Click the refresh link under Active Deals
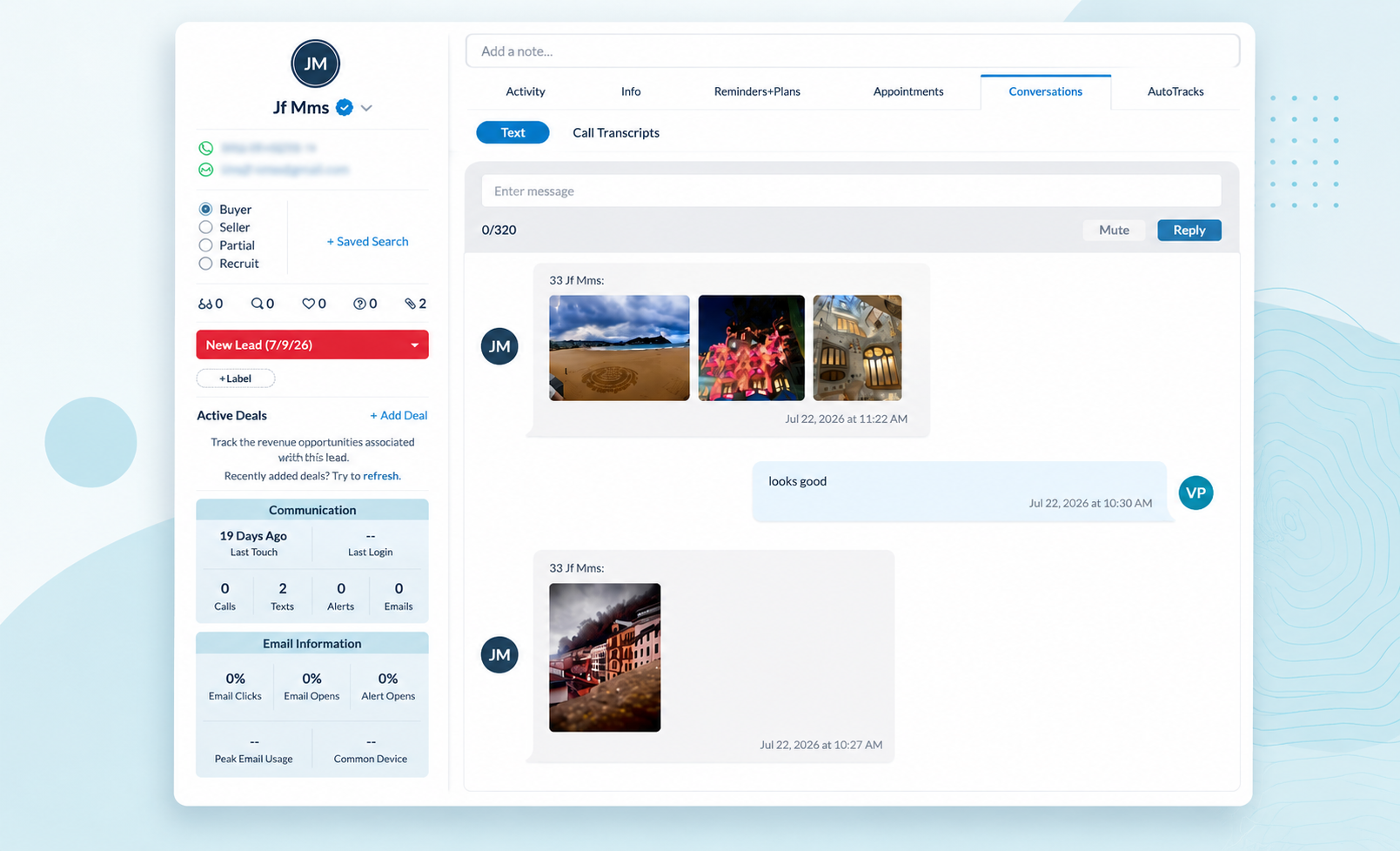The width and height of the screenshot is (1400, 851). click(x=380, y=476)
